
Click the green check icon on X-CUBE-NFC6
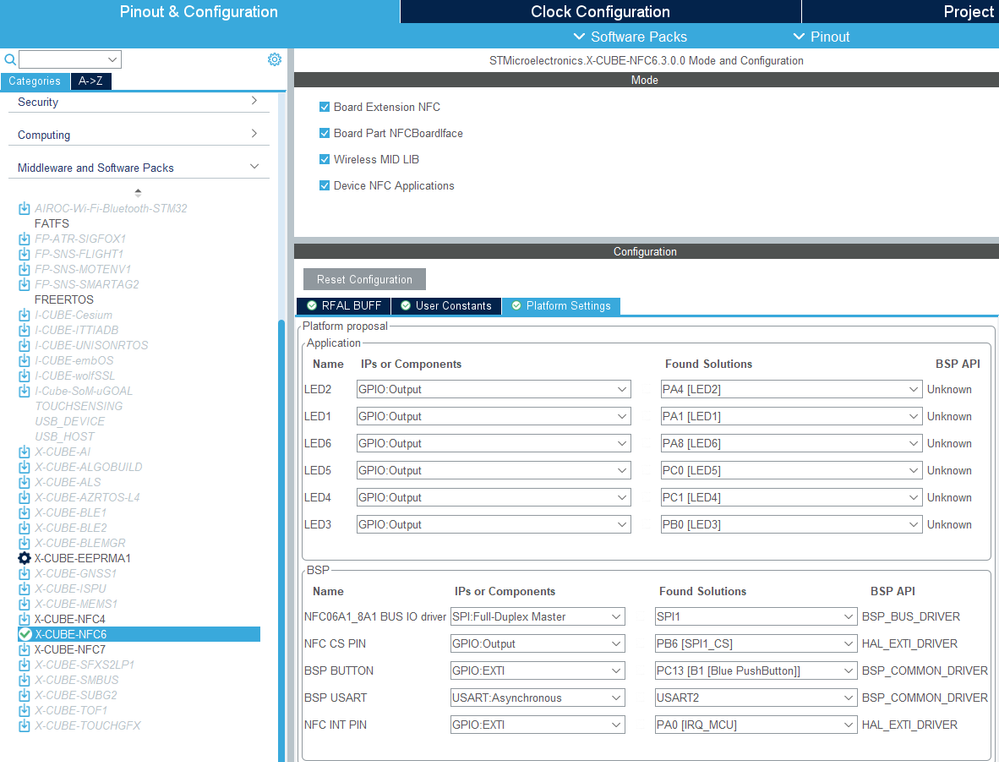(25, 634)
